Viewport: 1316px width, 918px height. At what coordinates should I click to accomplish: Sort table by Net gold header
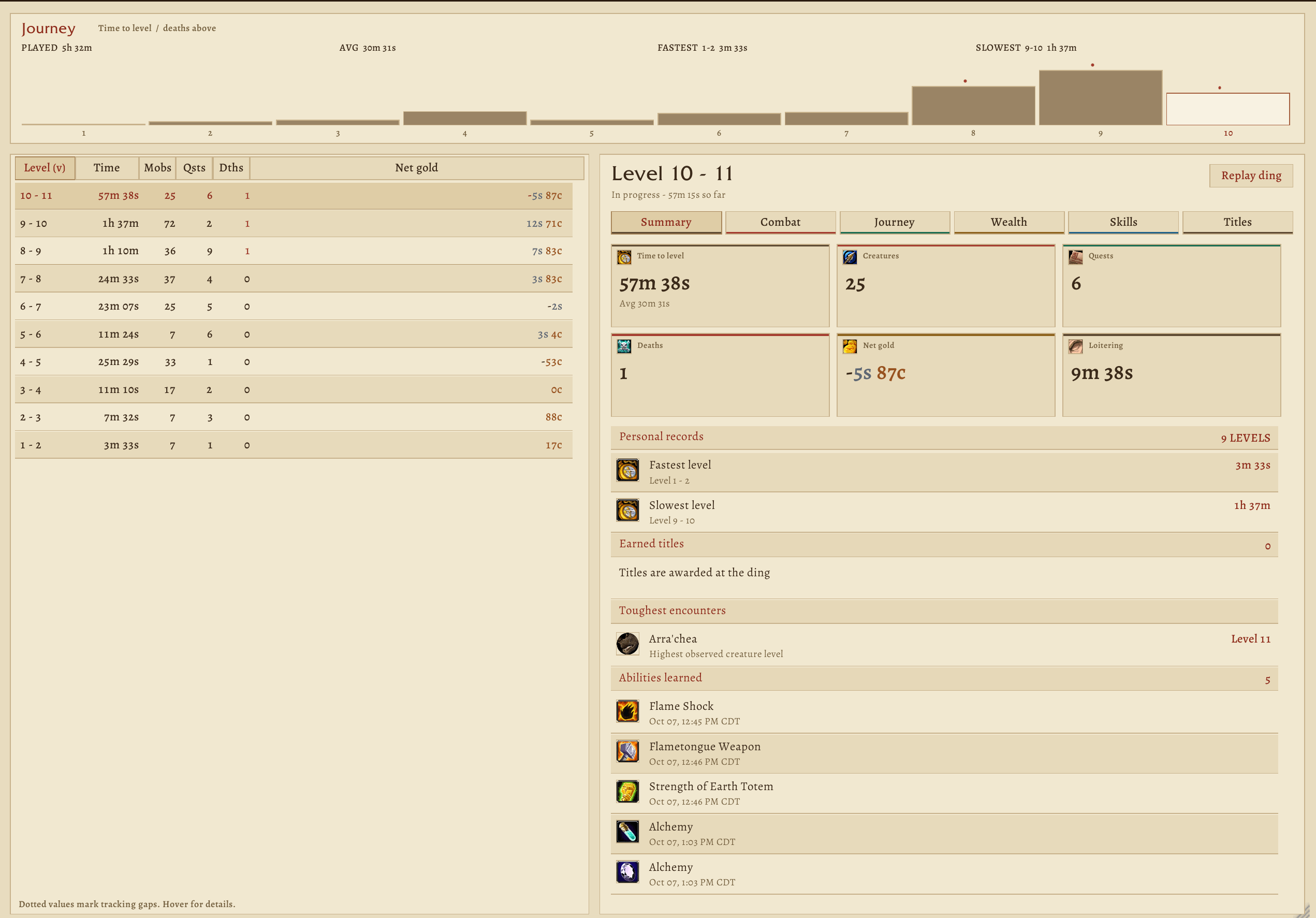click(417, 168)
